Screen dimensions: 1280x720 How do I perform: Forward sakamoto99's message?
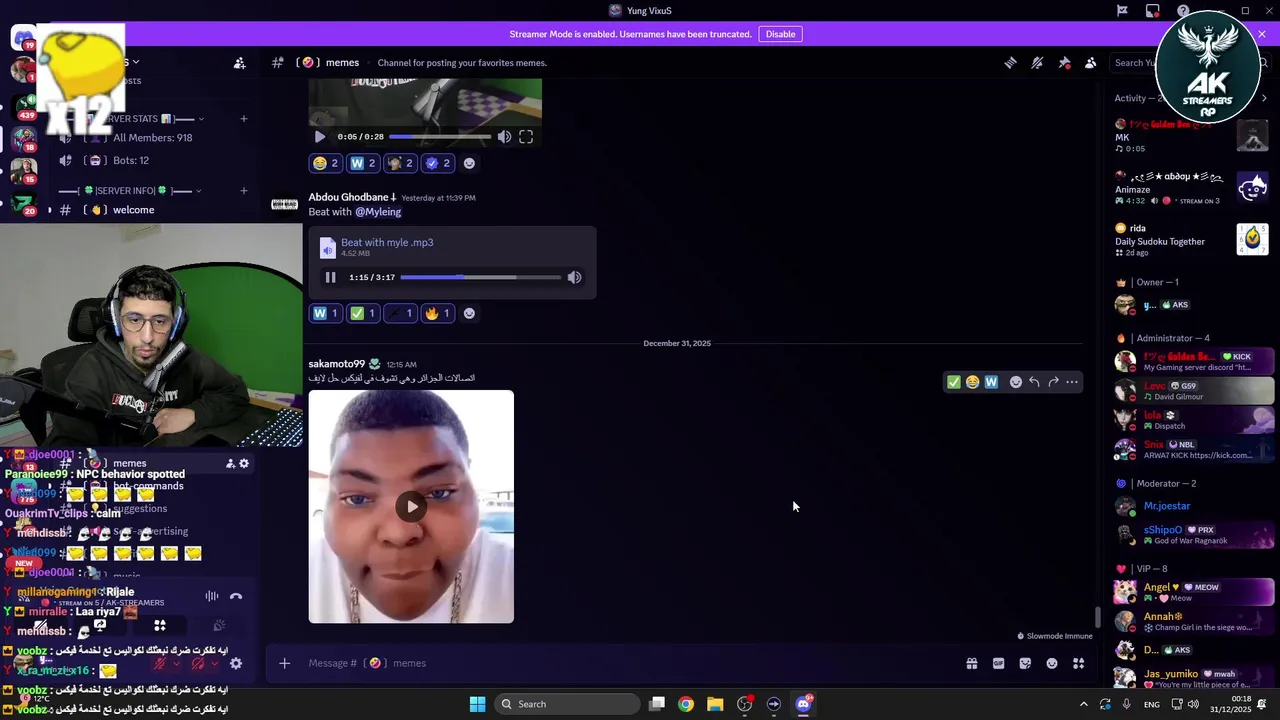pyautogui.click(x=1053, y=382)
